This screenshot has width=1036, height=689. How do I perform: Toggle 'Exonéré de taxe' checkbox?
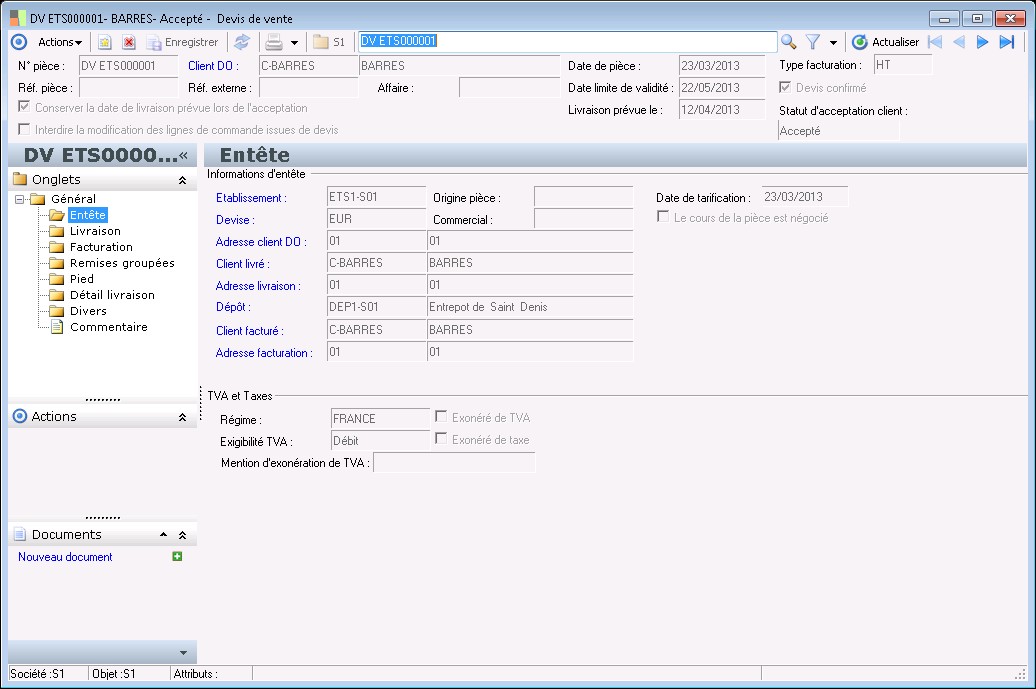click(x=441, y=439)
